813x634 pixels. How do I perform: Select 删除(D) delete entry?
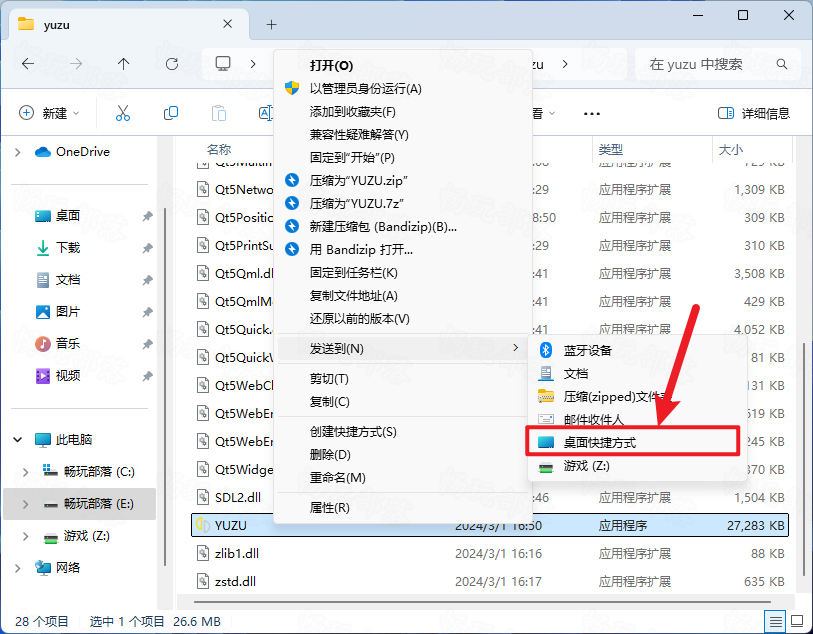click(x=402, y=455)
